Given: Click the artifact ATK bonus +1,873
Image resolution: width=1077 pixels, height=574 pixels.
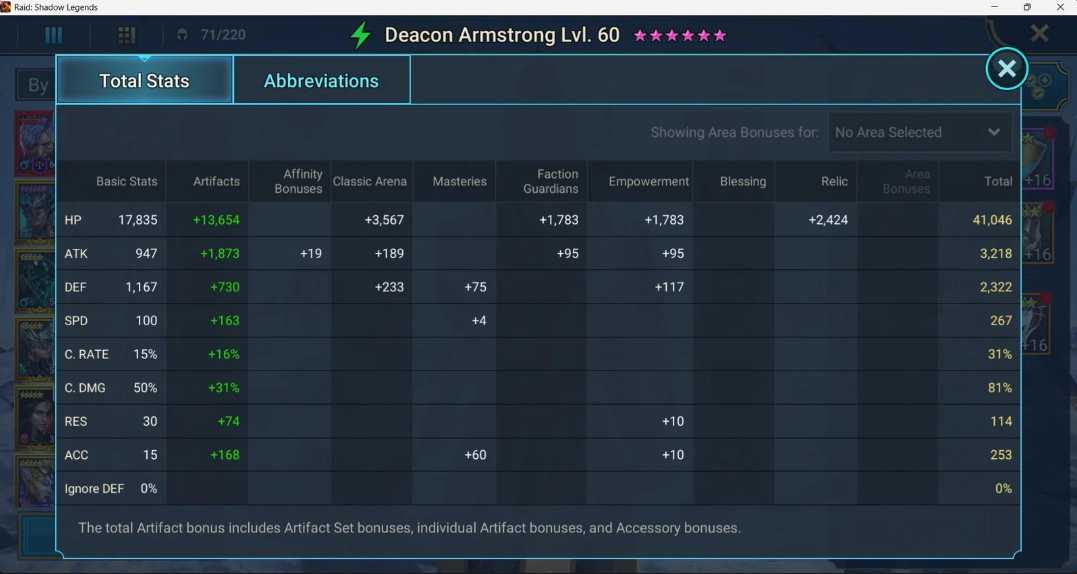Looking at the screenshot, I should (x=220, y=253).
